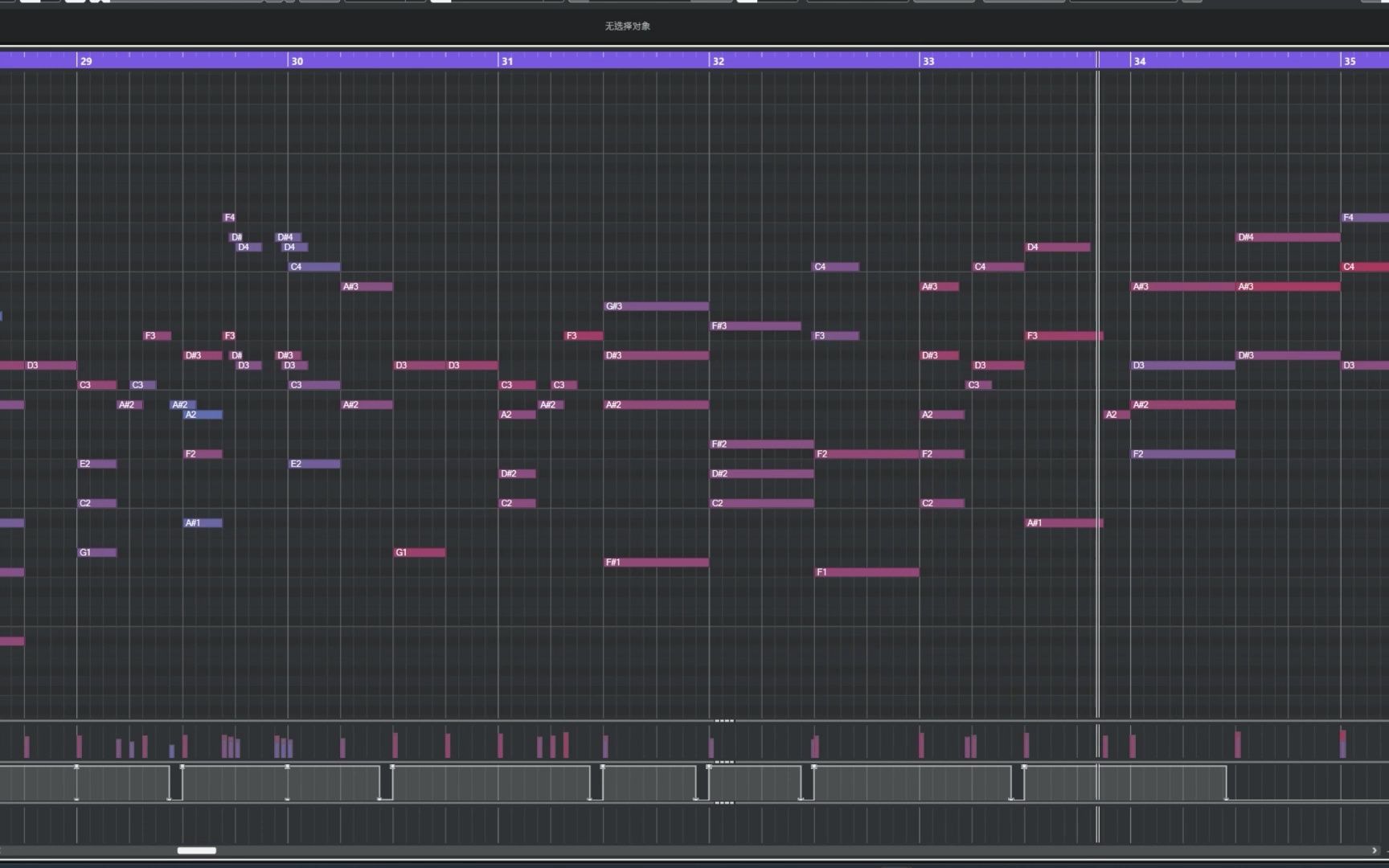This screenshot has height=868, width=1389.
Task: Click bar 33 marker in ruler
Action: tap(928, 61)
